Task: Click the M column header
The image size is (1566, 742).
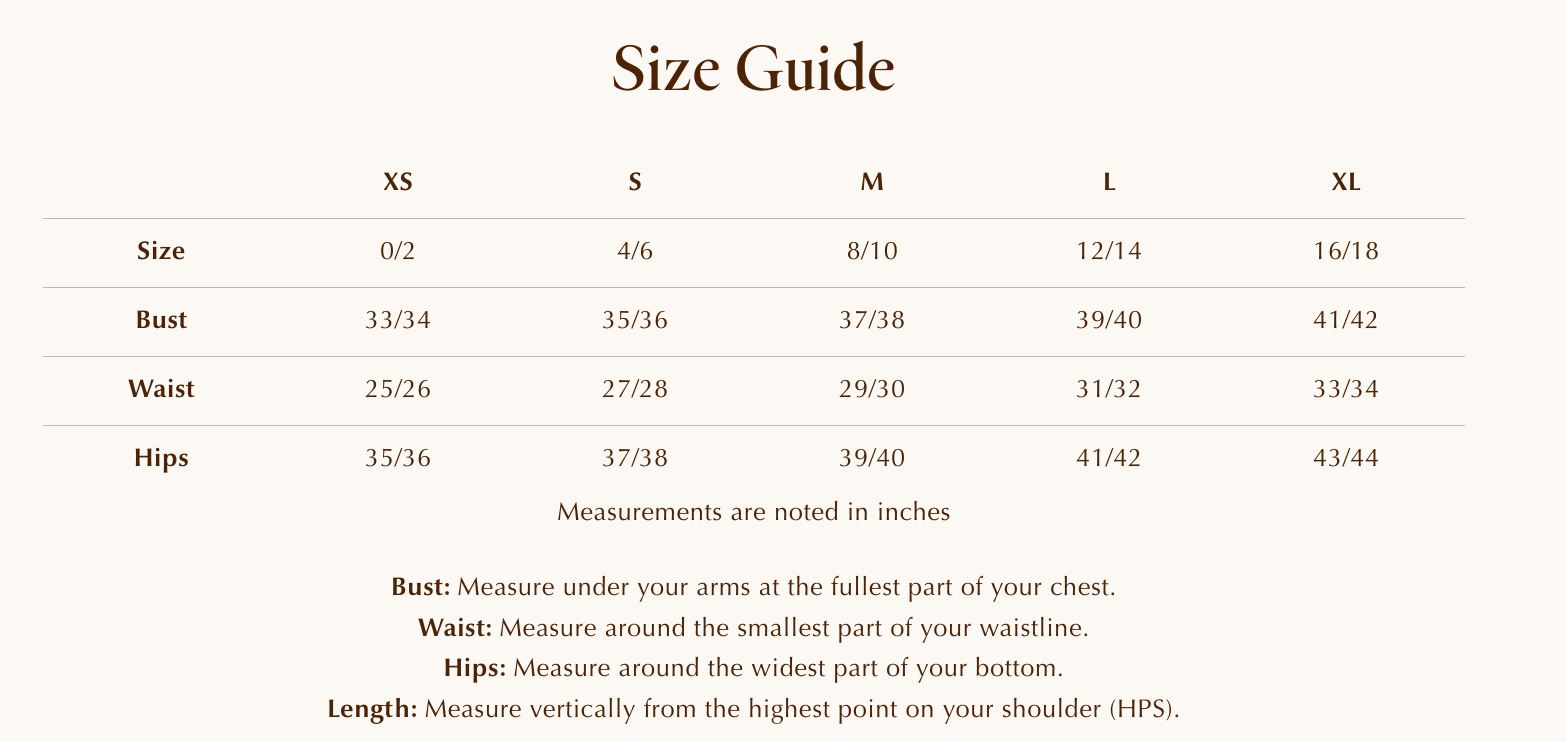Action: pos(872,183)
